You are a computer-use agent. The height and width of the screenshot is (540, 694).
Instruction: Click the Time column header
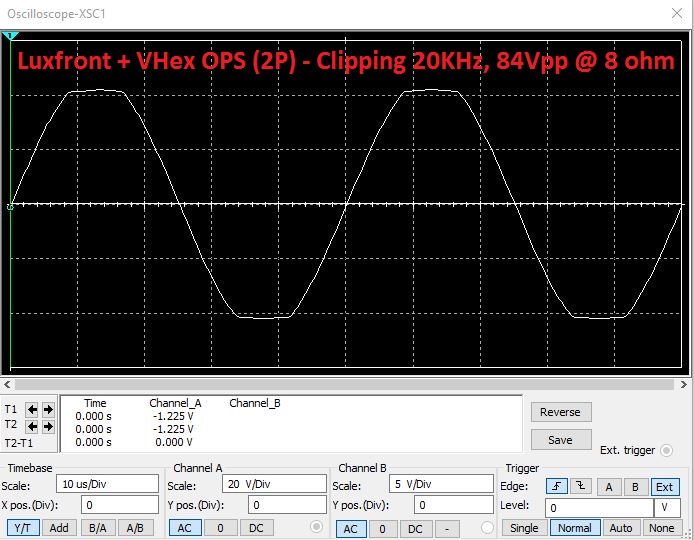click(95, 403)
